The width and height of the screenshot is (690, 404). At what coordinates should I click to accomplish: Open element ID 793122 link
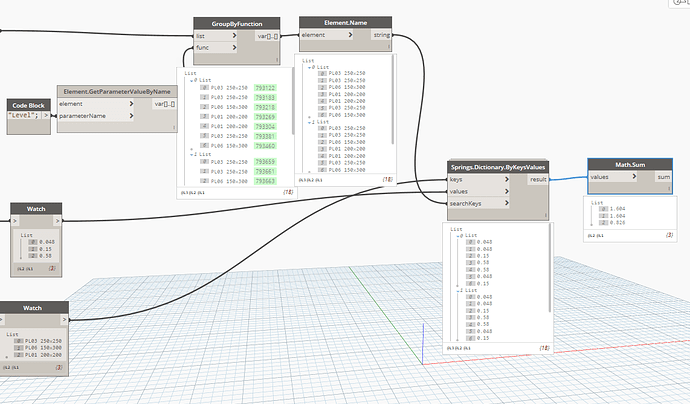[265, 88]
